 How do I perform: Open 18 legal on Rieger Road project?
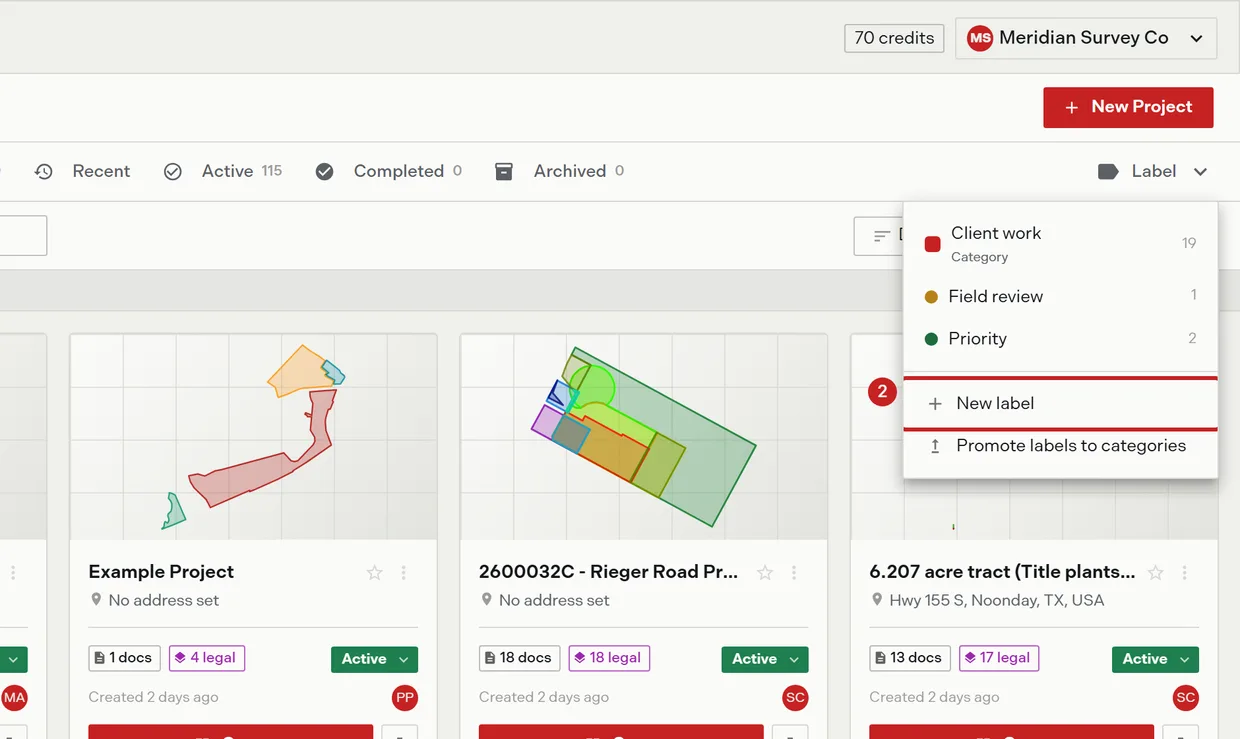tap(610, 658)
